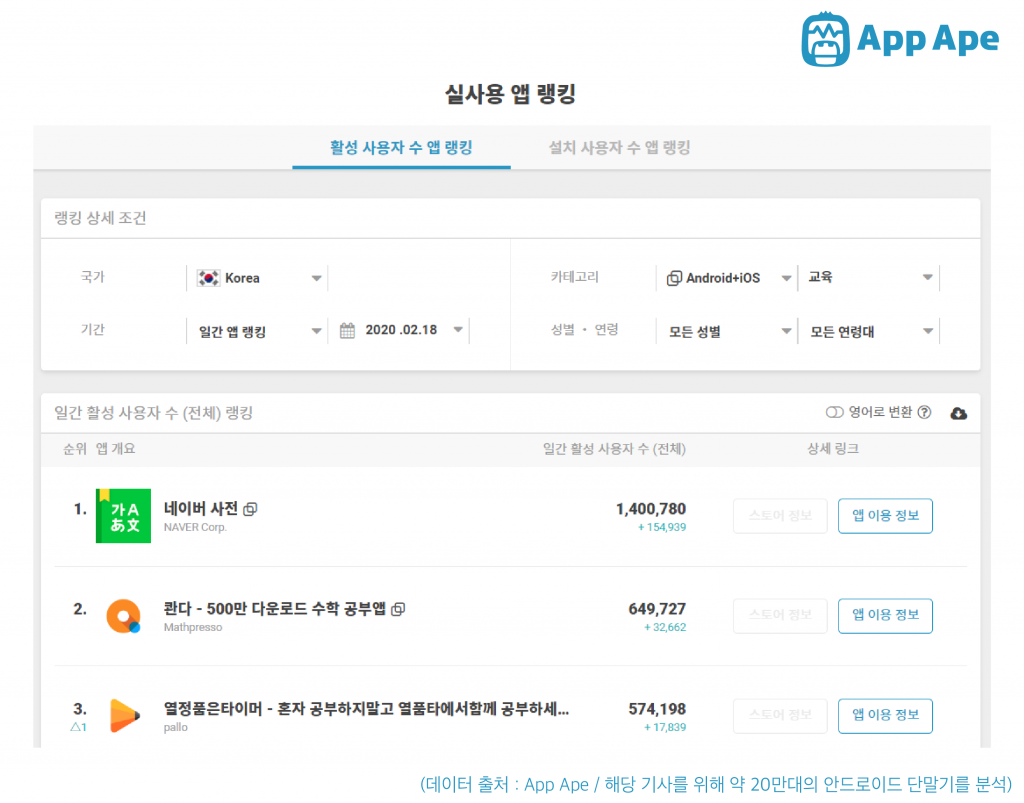Viewport: 1024px width, 803px height.
Task: Click the Mathpresso publisher name
Action: (193, 627)
